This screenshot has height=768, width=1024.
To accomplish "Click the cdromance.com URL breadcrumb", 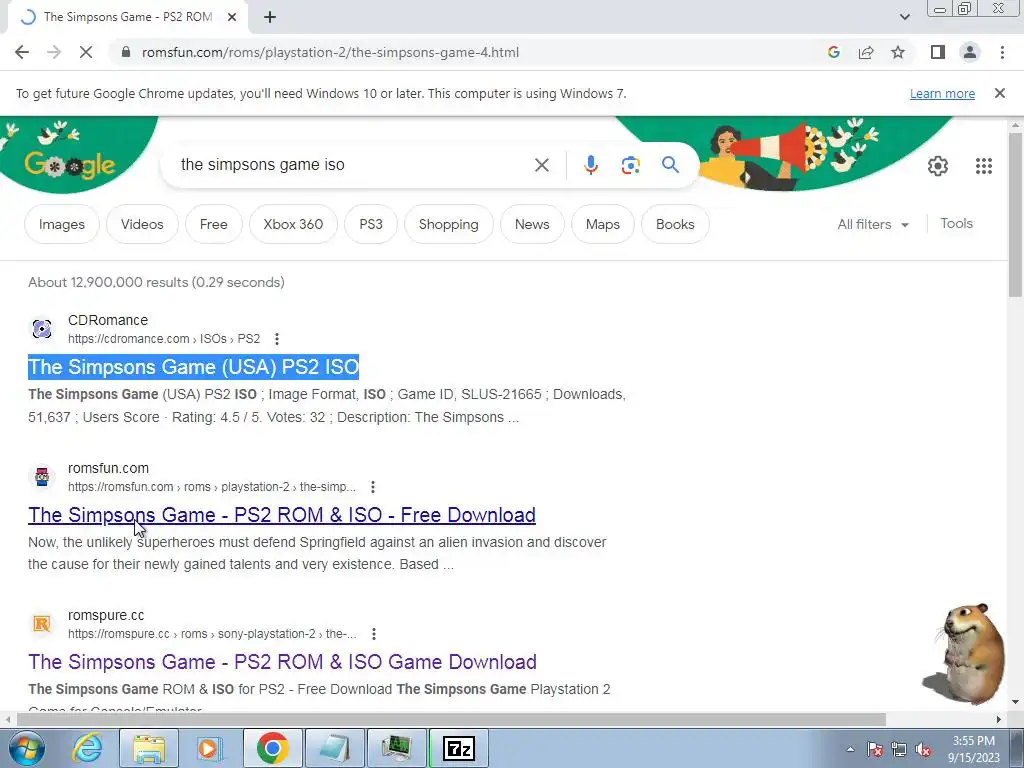I will click(x=164, y=339).
